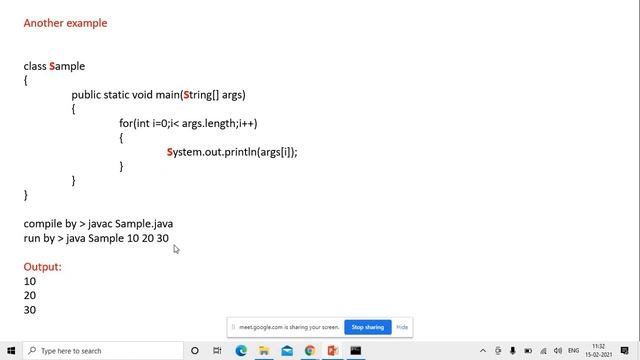640x360 pixels.
Task: Click the 'class Sample' line
Action: [54, 66]
